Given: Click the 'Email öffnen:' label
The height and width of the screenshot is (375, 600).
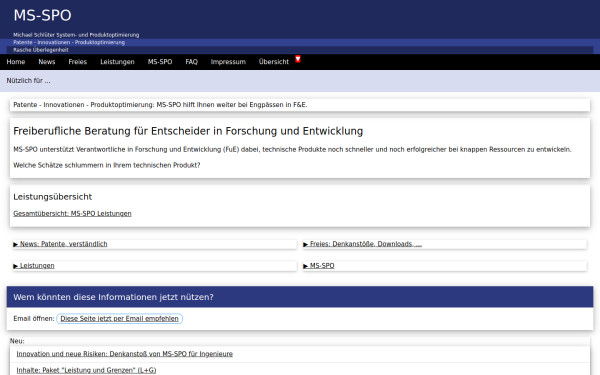Looking at the screenshot, I should click(34, 319).
